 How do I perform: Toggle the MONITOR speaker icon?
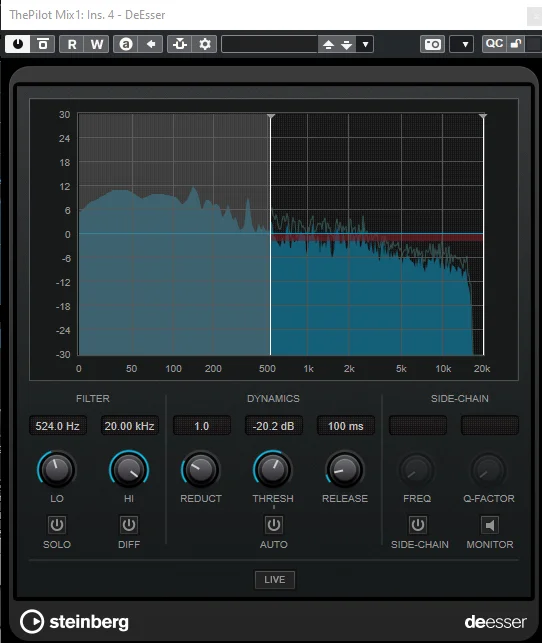coord(490,524)
